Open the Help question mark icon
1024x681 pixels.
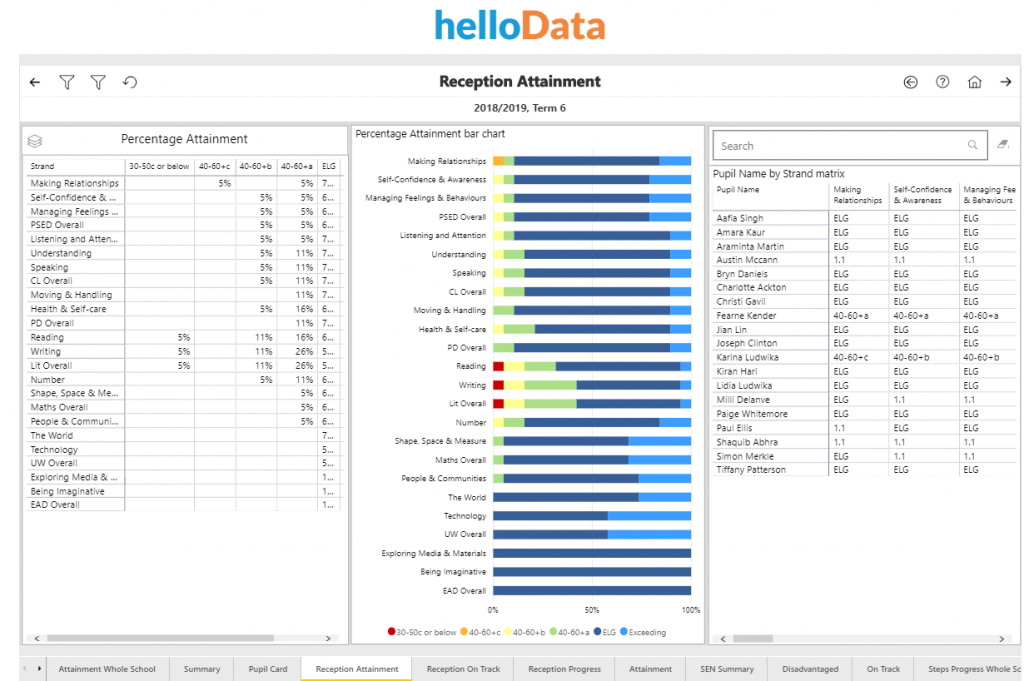click(942, 82)
